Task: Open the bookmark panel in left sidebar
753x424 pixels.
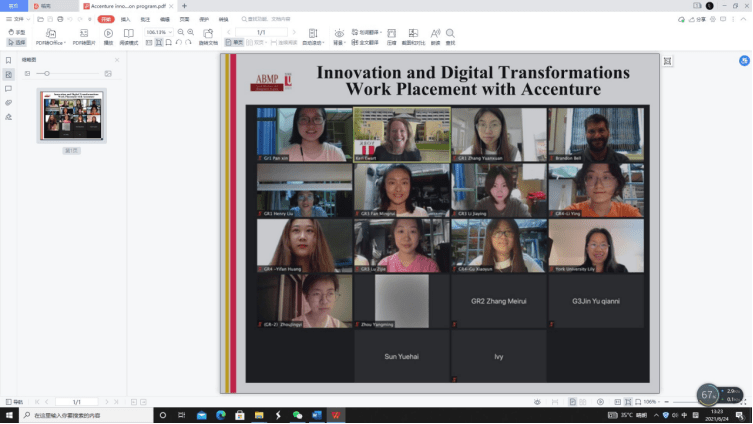Action: tap(8, 60)
